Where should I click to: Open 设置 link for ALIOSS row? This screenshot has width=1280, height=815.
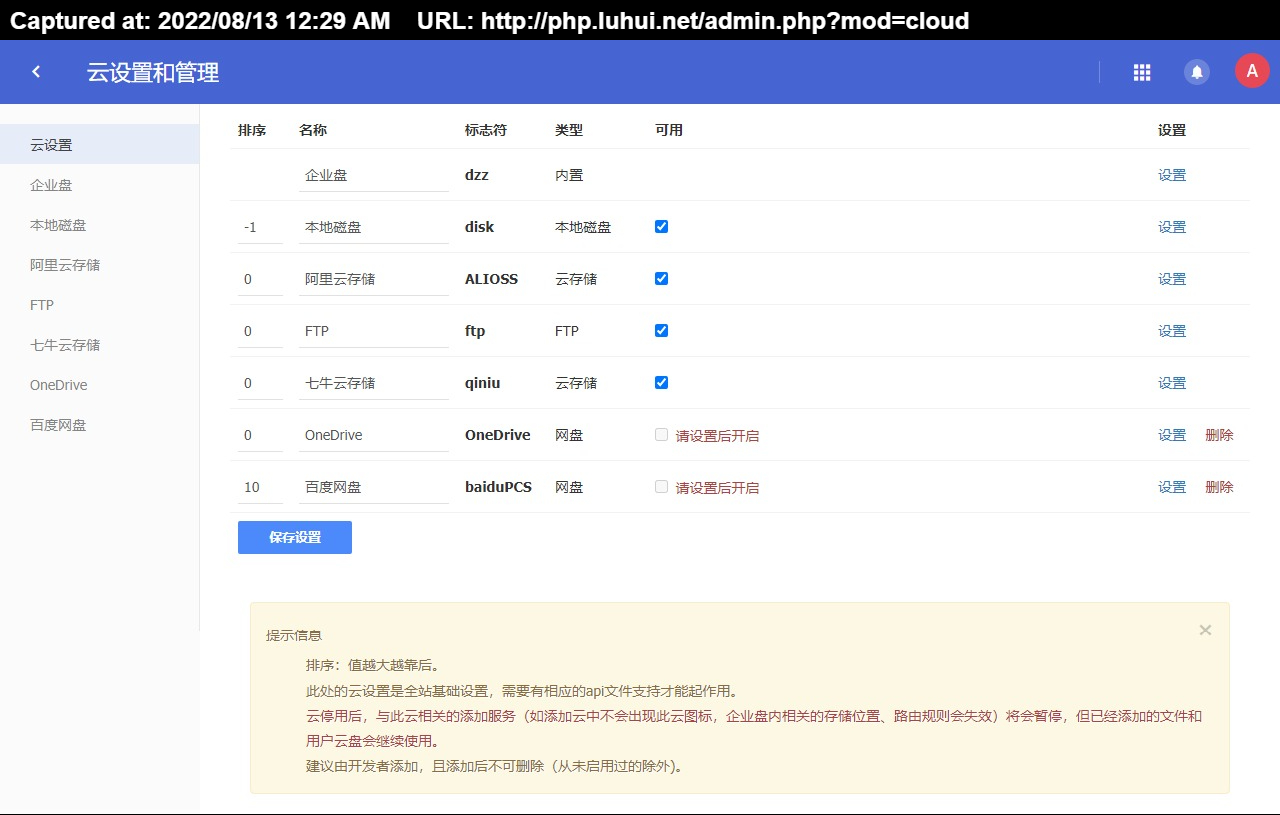(1172, 279)
